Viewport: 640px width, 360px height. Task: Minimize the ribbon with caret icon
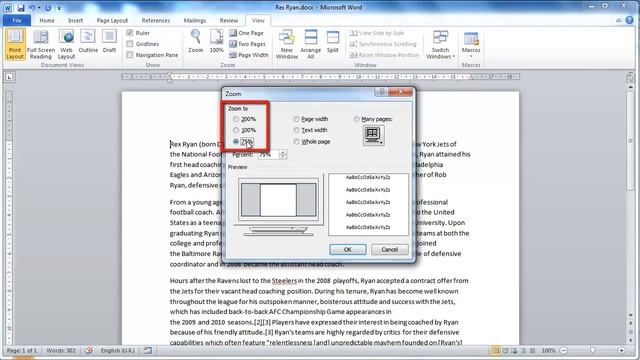pyautogui.click(x=619, y=20)
